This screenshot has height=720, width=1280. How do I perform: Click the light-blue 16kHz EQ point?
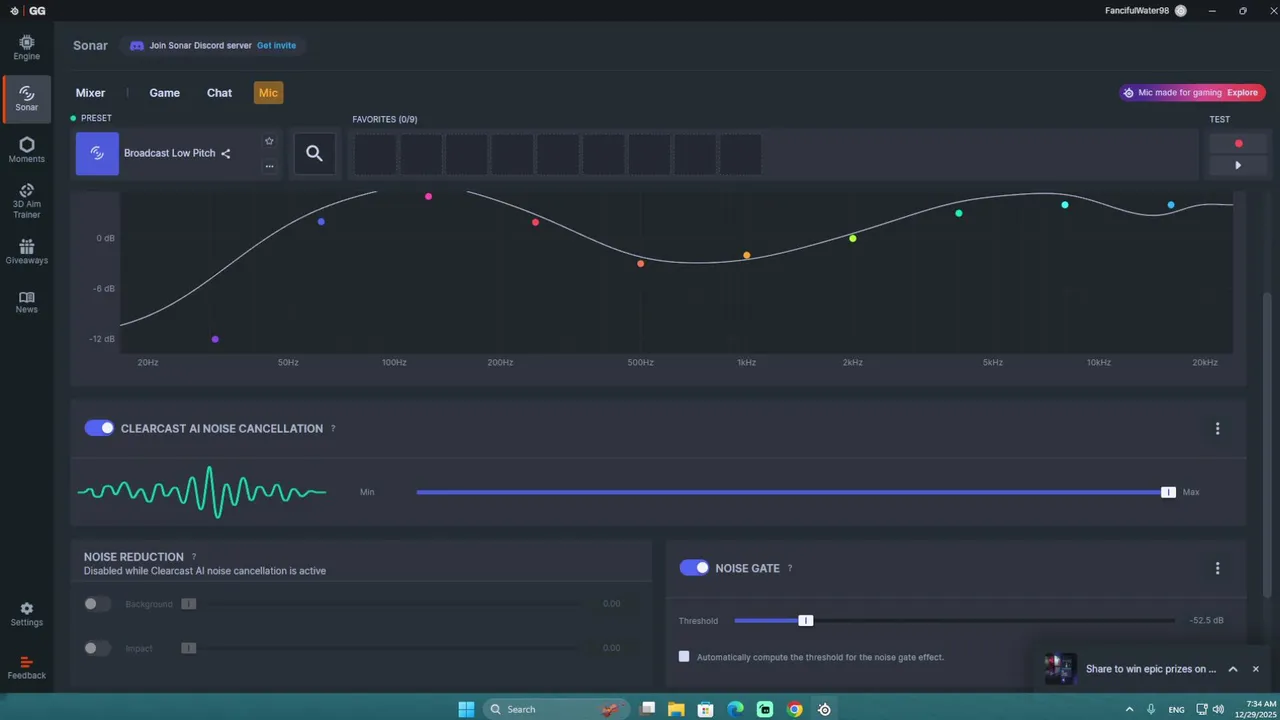[1171, 205]
